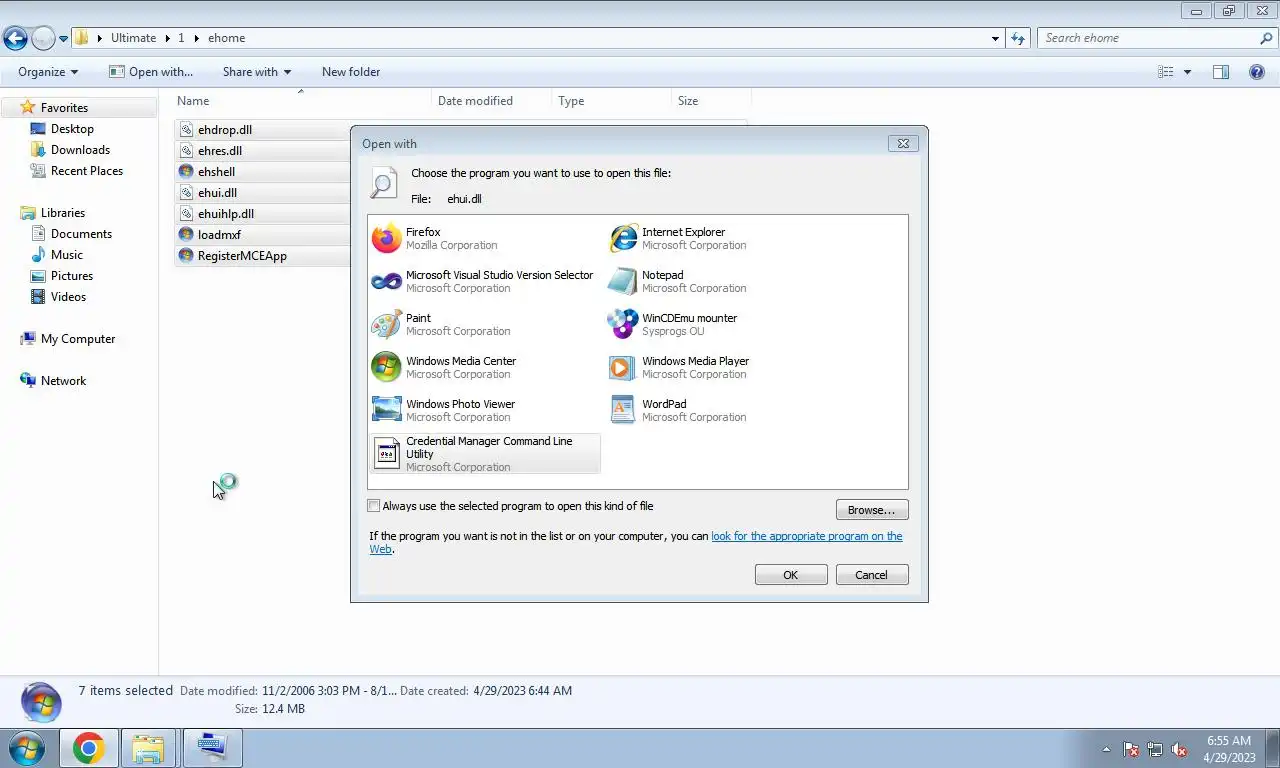Select Microsoft Visual Studio Version Selector

pos(485,281)
